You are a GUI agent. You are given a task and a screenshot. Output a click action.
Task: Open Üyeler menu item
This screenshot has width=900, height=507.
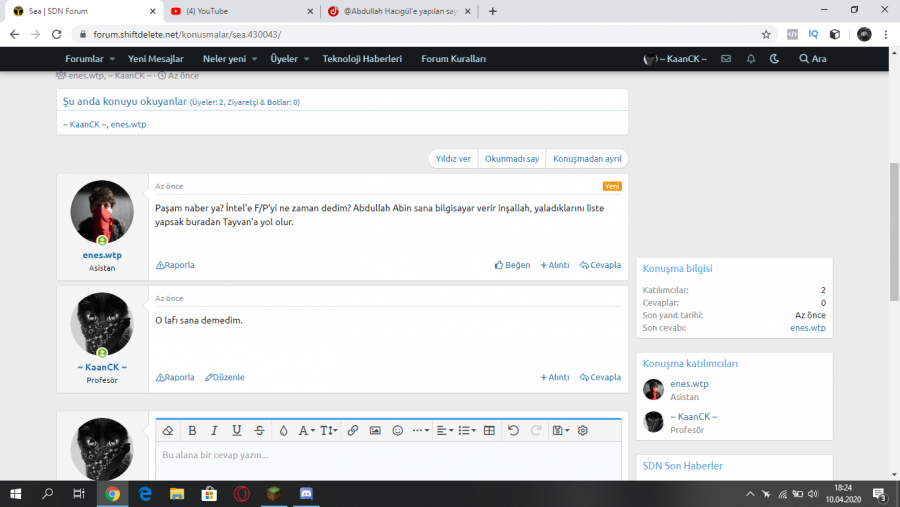[284, 59]
